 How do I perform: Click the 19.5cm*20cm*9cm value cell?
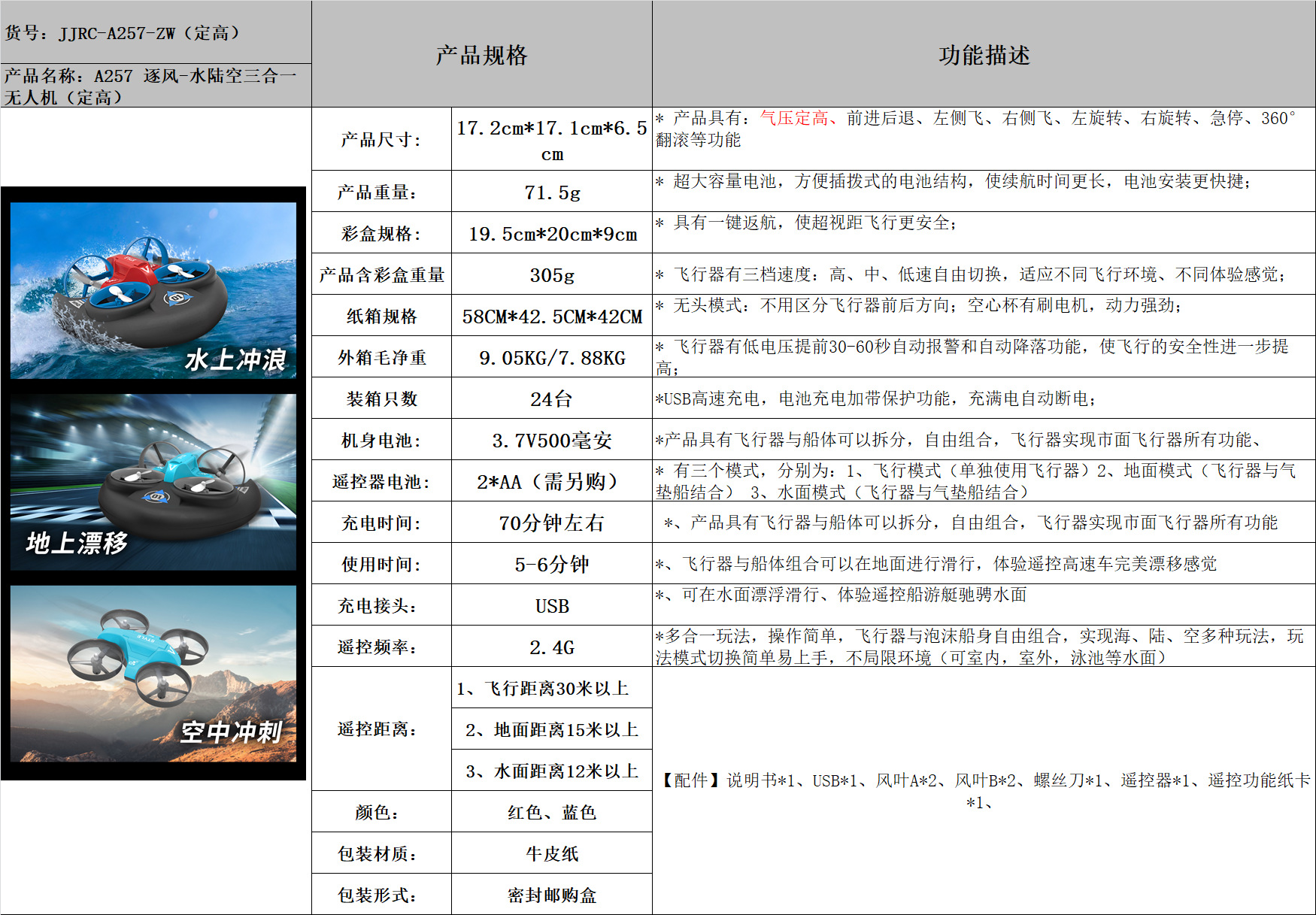[x=552, y=233]
